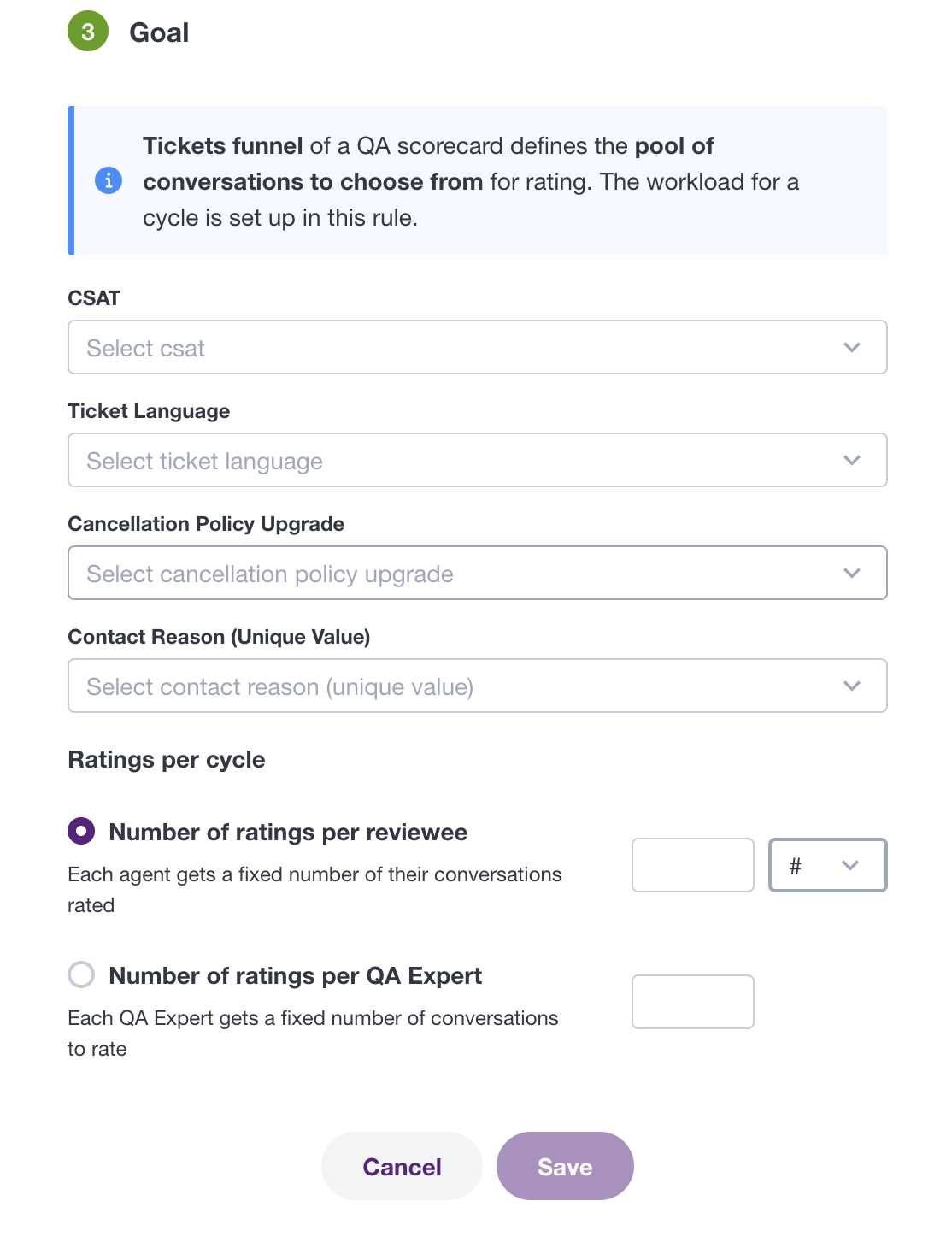Click the green step 3 badge

coord(88,32)
